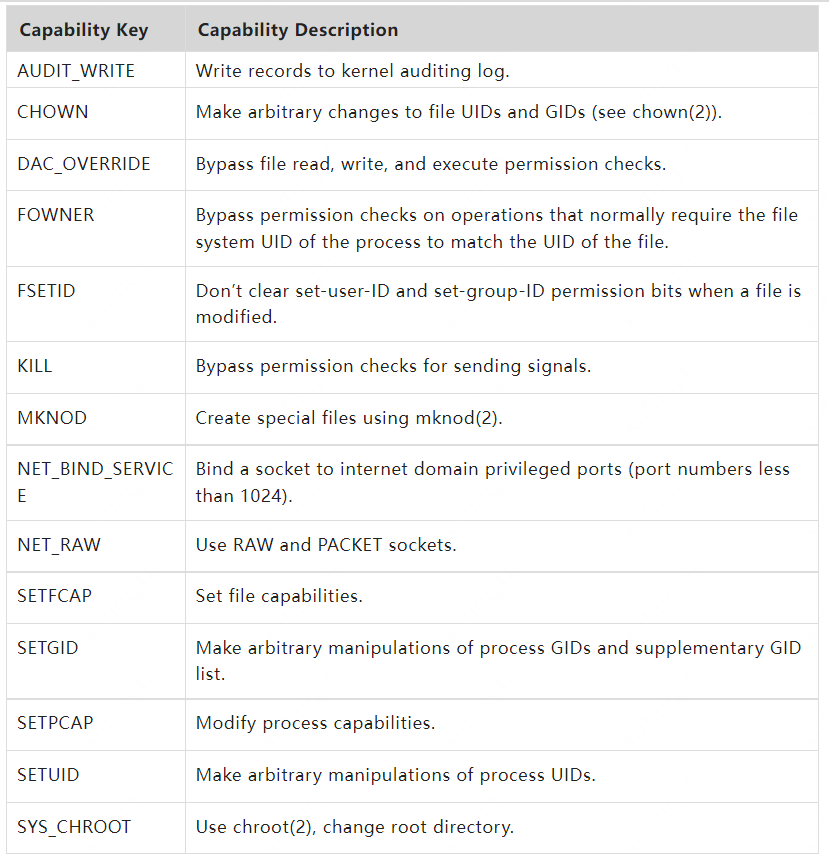Select the NET_RAW key cell
Screen dimensions: 829x862
click(59, 545)
